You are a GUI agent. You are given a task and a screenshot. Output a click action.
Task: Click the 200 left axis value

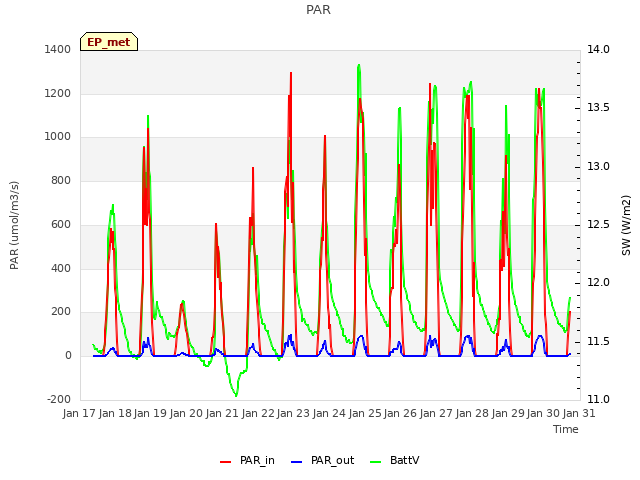(61, 312)
